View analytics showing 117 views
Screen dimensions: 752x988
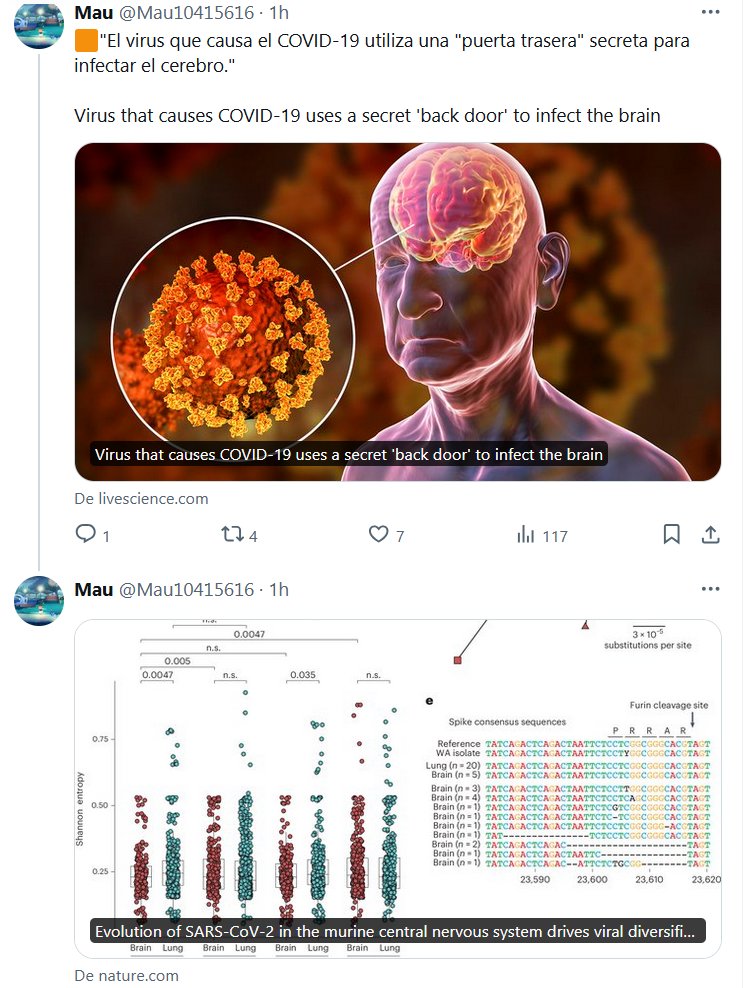click(526, 535)
